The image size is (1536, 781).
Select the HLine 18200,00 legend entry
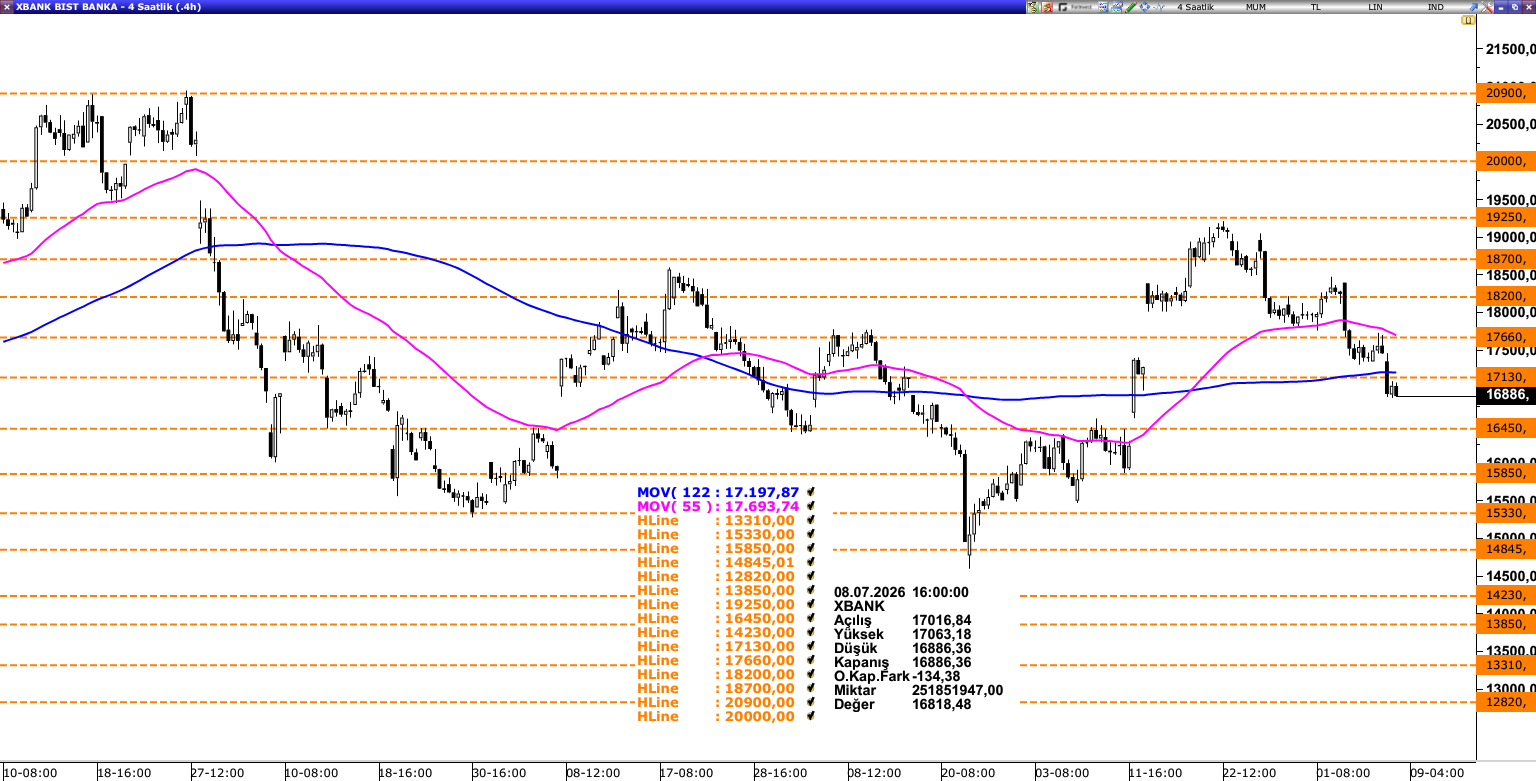[716, 674]
